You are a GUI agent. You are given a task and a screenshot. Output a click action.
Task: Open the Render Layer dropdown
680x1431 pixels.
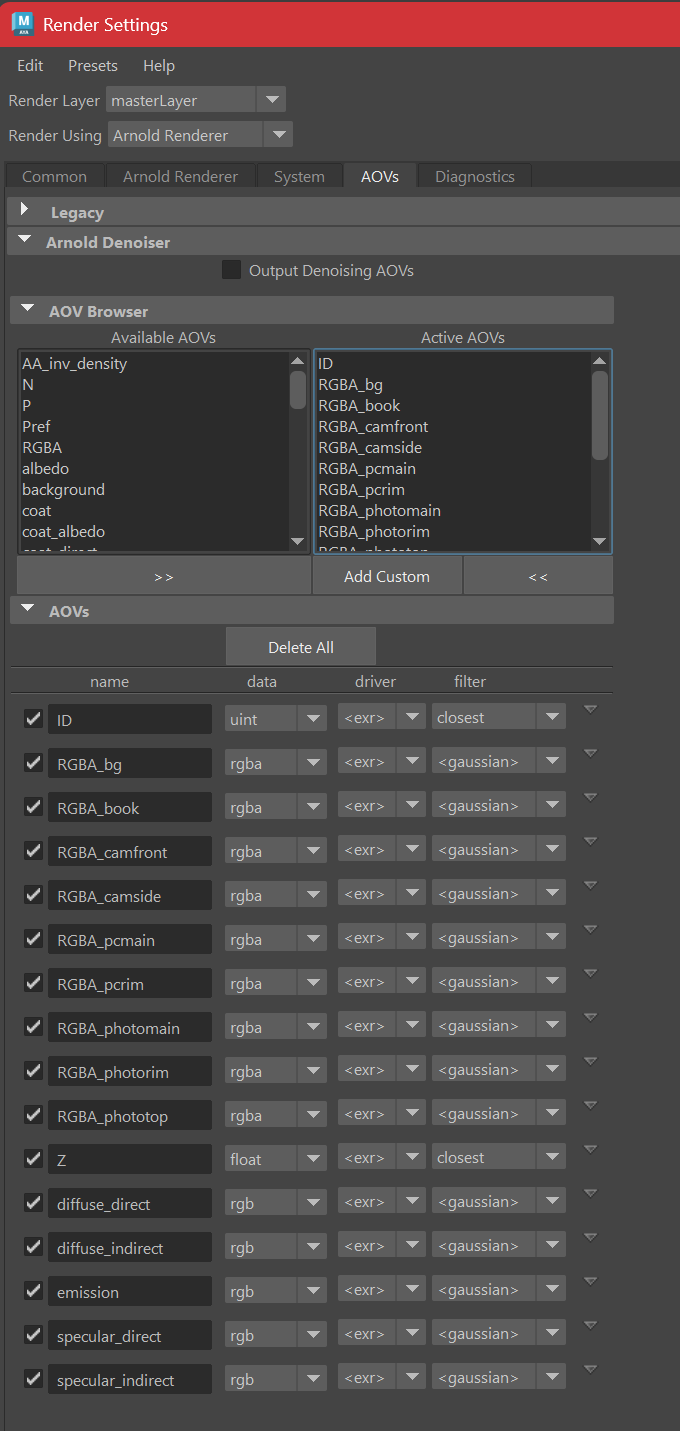click(196, 100)
